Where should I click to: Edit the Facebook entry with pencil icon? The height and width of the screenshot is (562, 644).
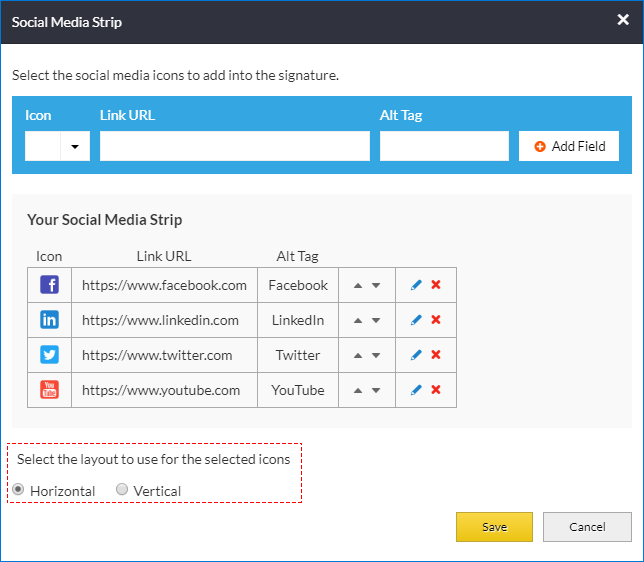[416, 285]
